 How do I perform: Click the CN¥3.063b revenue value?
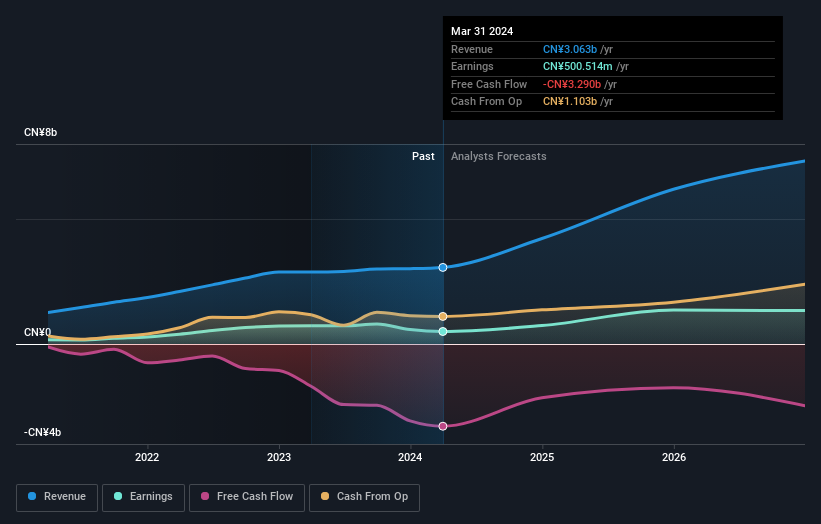click(x=570, y=49)
